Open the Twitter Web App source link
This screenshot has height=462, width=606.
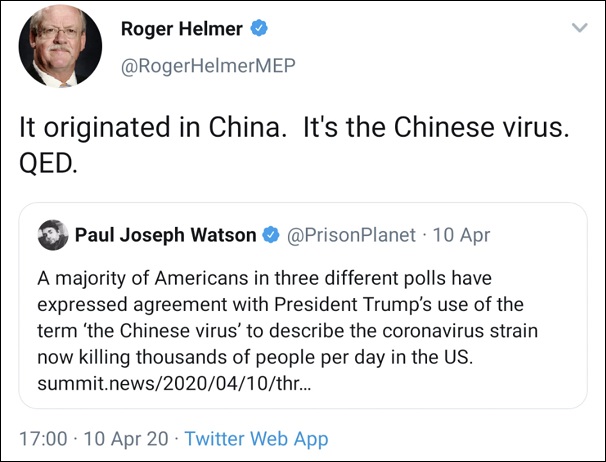256,438
